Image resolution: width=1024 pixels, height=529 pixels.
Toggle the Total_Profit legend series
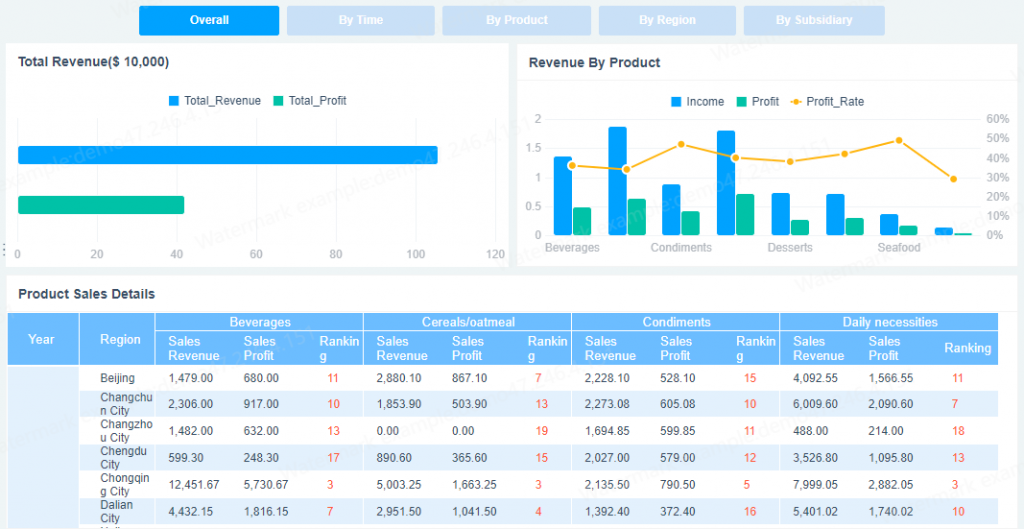(310, 101)
